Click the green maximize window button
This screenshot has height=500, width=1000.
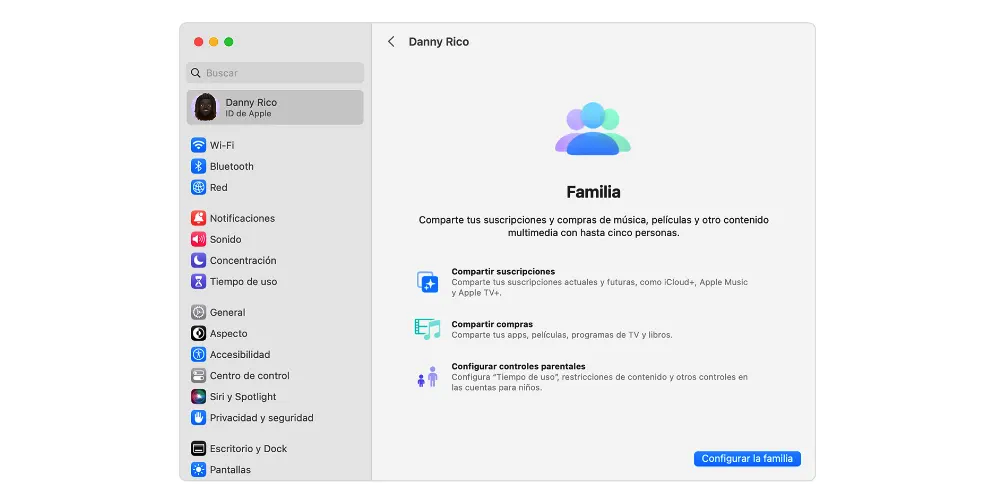tap(229, 41)
